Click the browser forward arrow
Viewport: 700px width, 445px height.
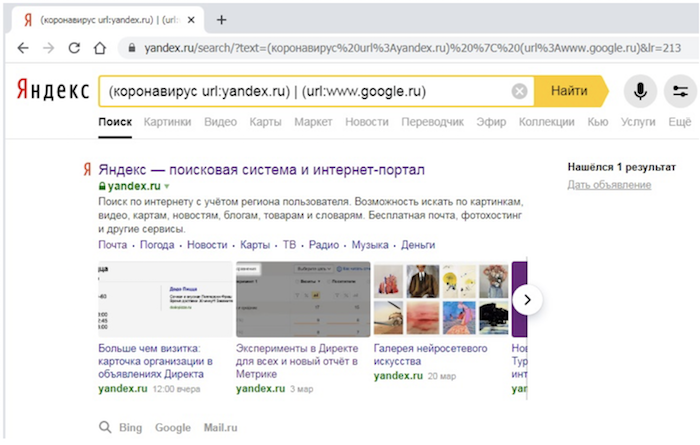48,48
